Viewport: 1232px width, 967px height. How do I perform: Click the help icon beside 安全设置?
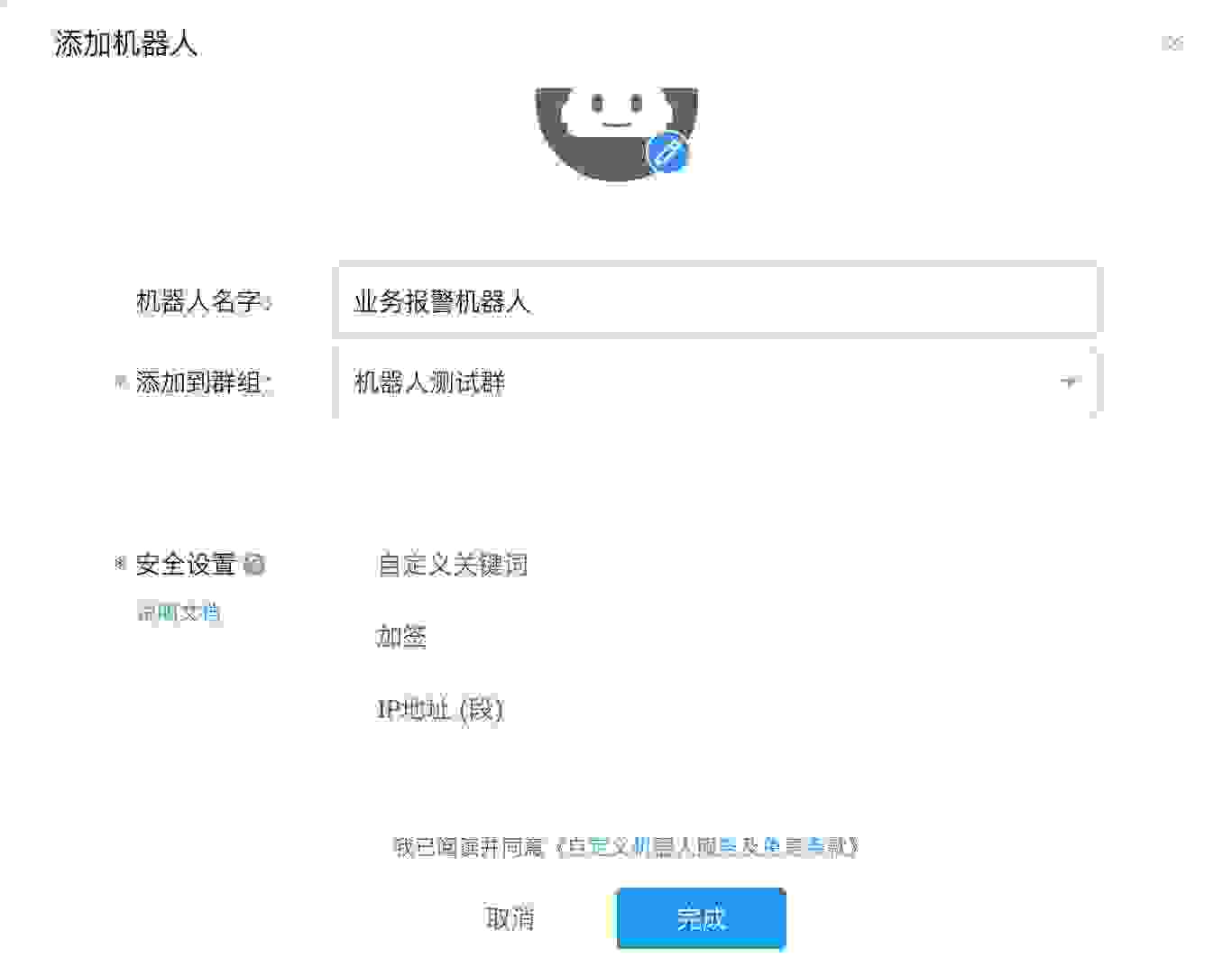point(255,565)
